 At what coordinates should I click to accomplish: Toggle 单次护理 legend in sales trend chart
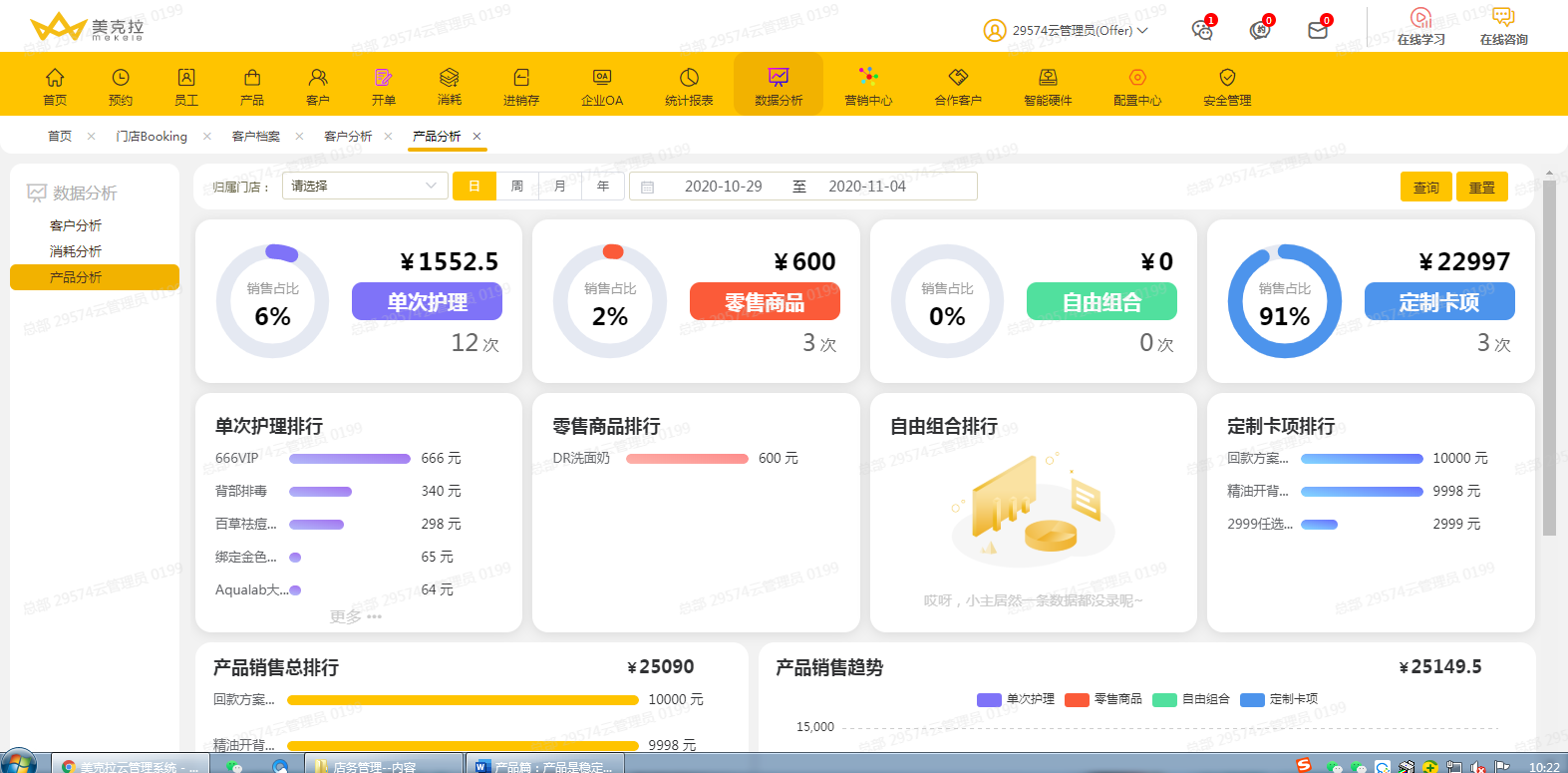1016,699
